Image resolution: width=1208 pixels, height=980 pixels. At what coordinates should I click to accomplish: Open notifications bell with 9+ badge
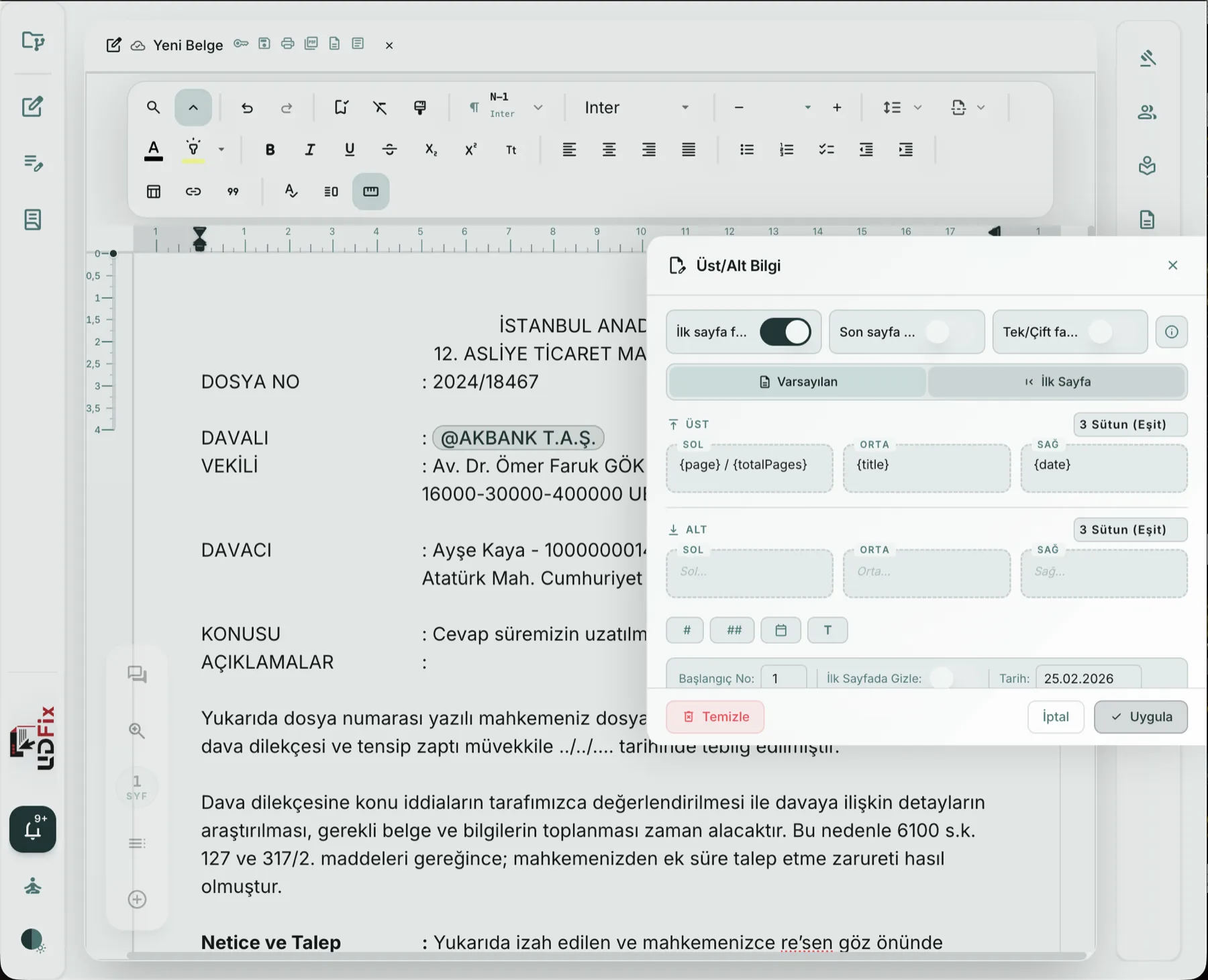tap(33, 829)
